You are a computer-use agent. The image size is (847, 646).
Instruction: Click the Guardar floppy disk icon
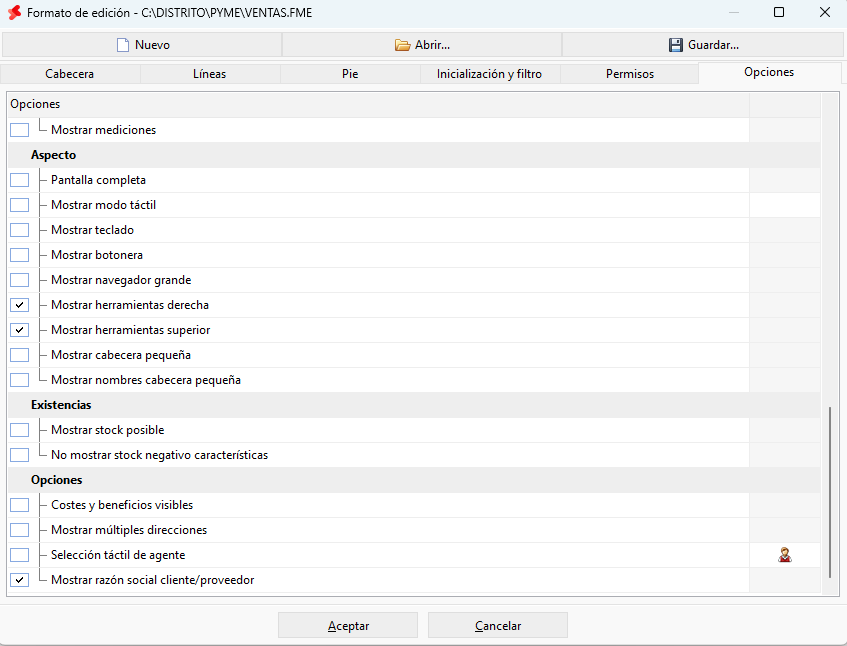click(676, 45)
